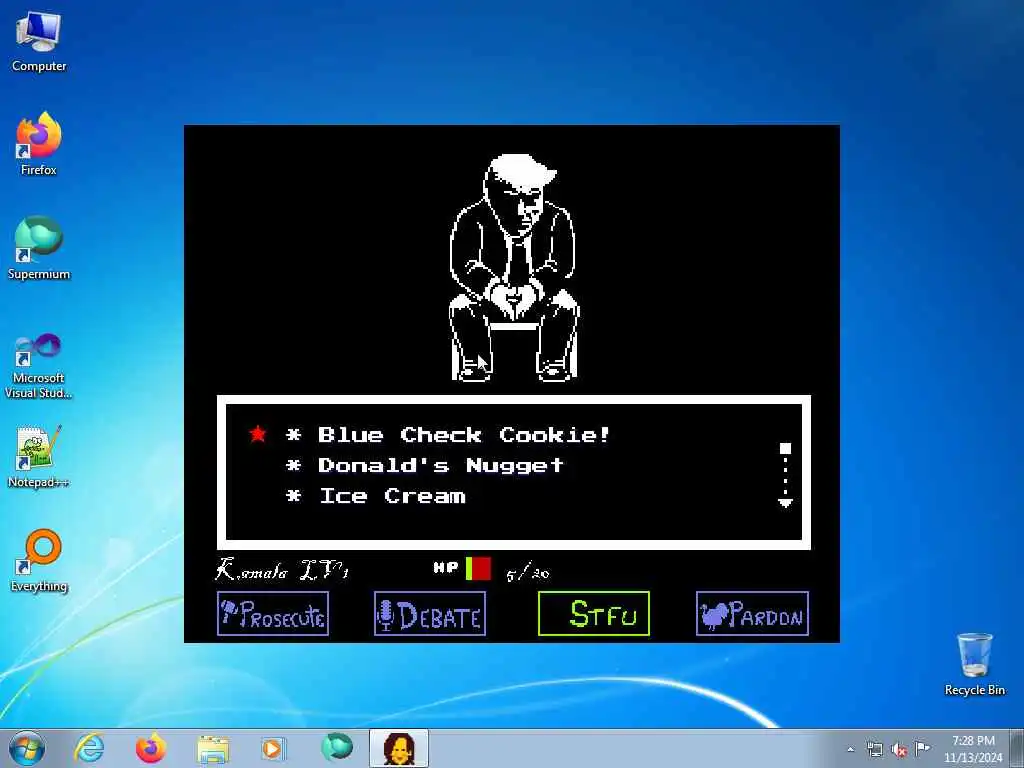Image resolution: width=1024 pixels, height=768 pixels.
Task: Click the Show Desktop strip past the clock
Action: point(1017,748)
